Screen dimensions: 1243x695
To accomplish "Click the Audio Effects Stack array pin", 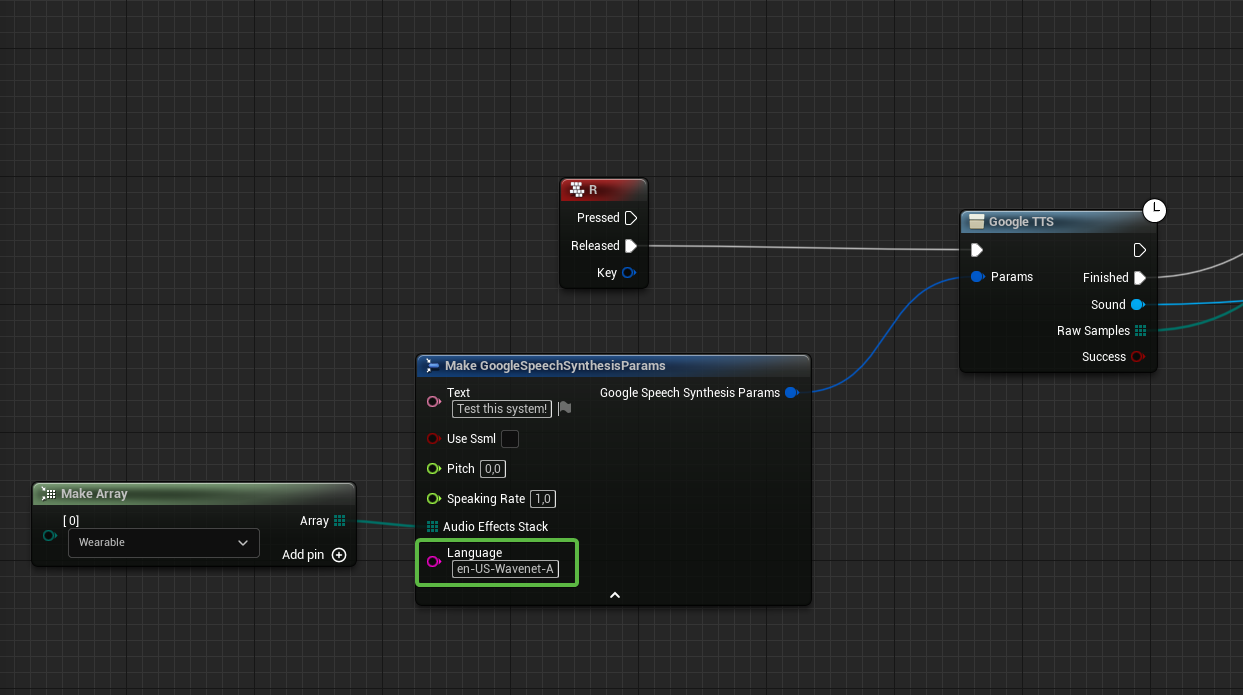I will [433, 527].
